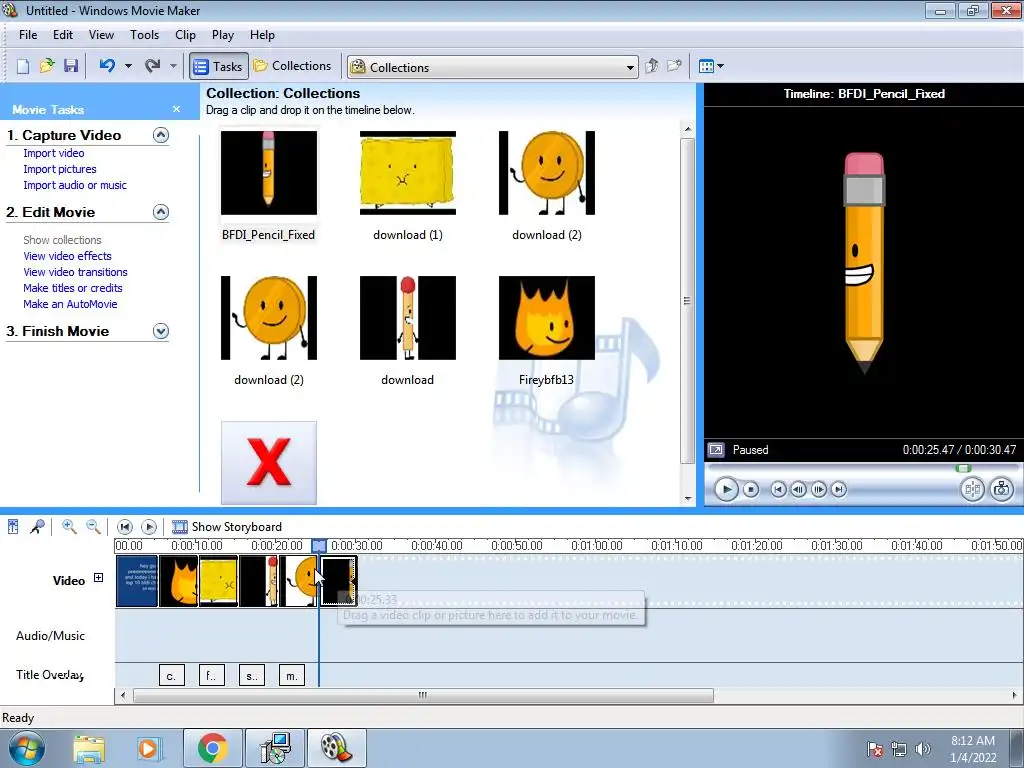The height and width of the screenshot is (768, 1024).
Task: Click the Import pictures link
Action: pyautogui.click(x=59, y=169)
